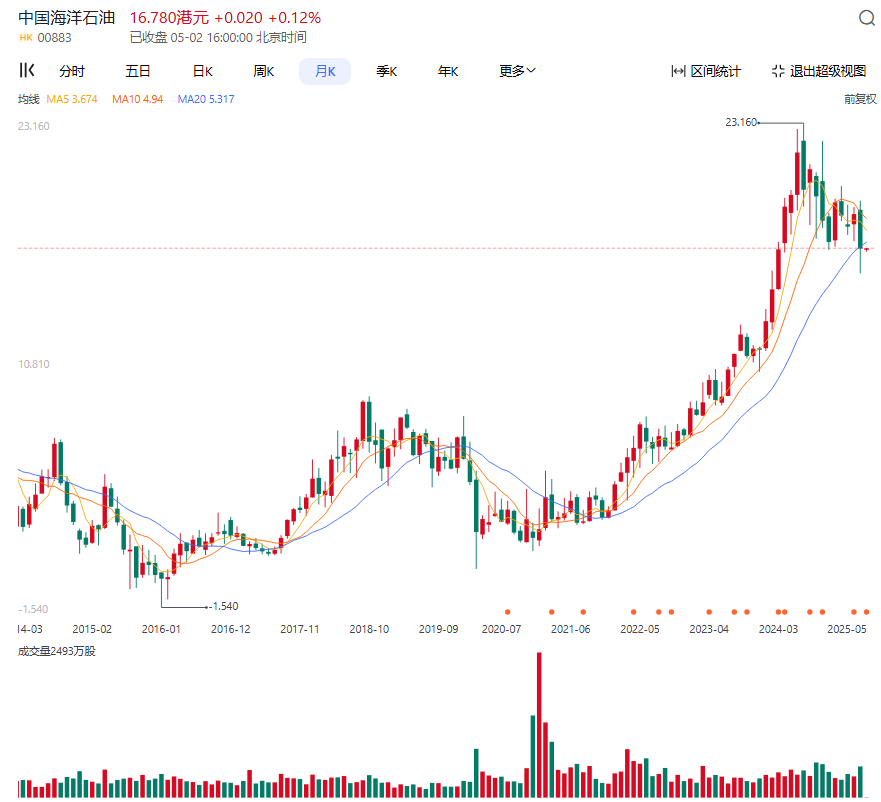Click the stock name 中国海洋石油
The width and height of the screenshot is (881, 802).
pos(67,18)
